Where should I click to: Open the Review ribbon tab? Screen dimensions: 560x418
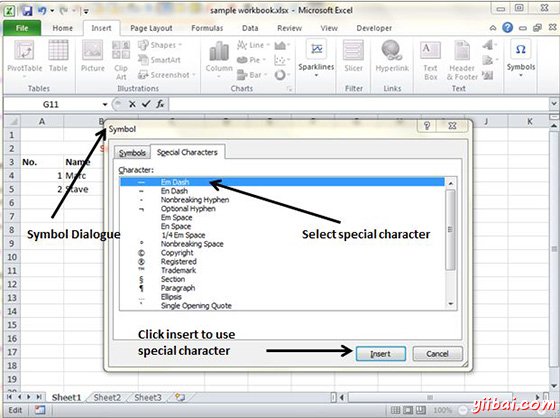point(289,28)
